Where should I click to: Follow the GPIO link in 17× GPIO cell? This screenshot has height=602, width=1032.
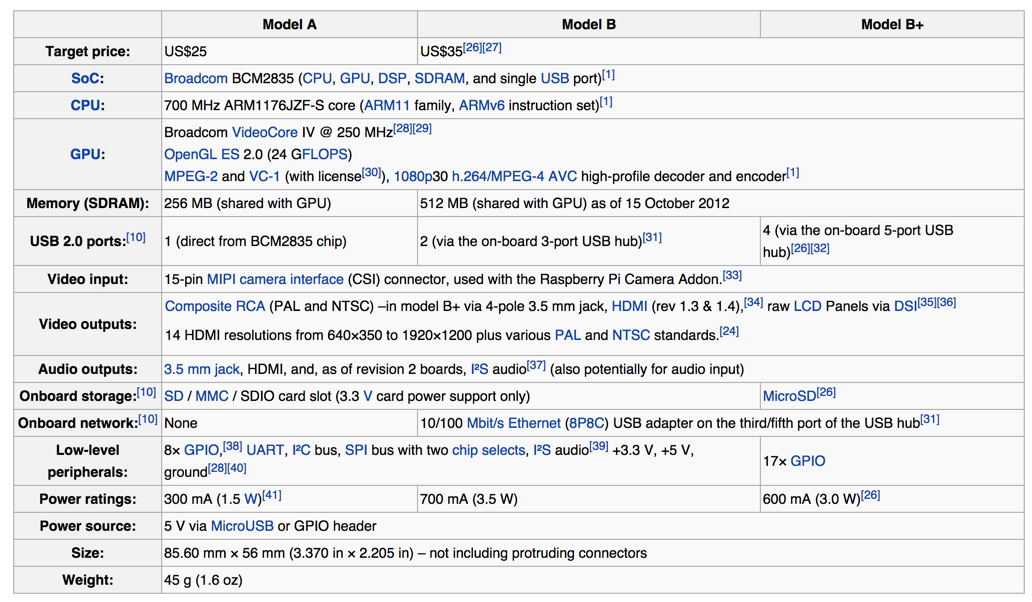808,461
